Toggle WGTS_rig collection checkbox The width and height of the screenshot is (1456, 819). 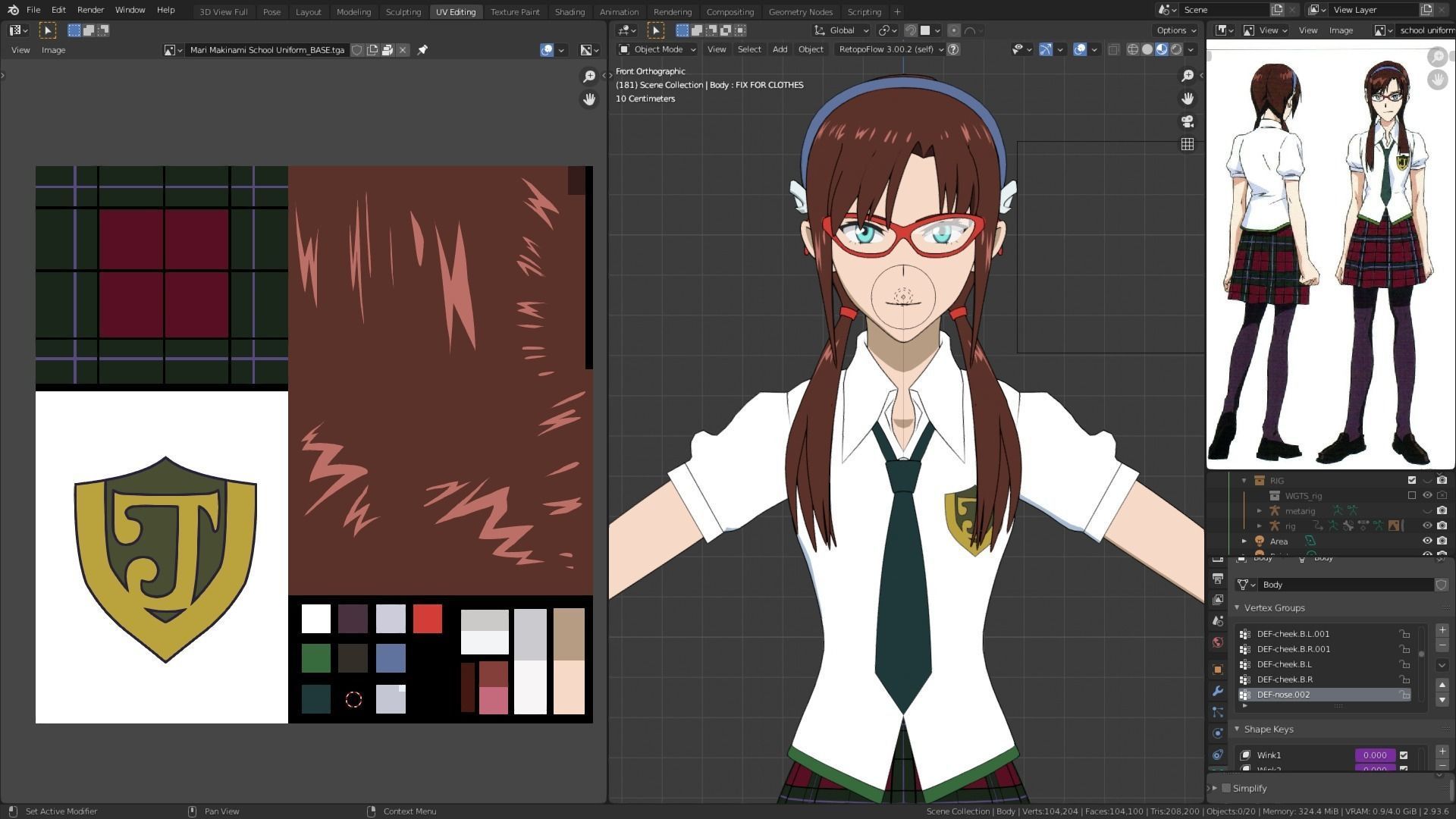click(1412, 496)
